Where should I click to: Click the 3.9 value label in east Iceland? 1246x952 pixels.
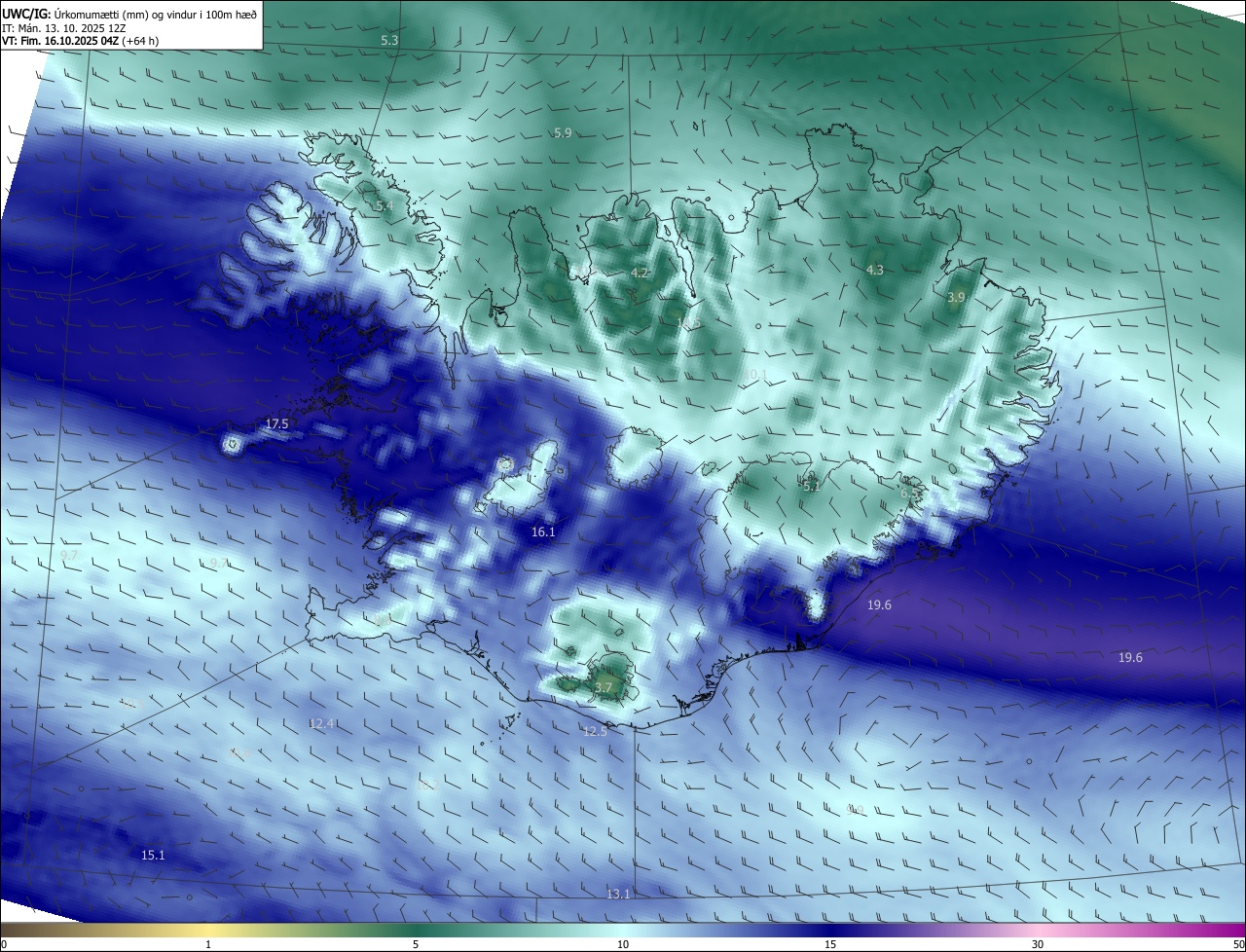[956, 298]
